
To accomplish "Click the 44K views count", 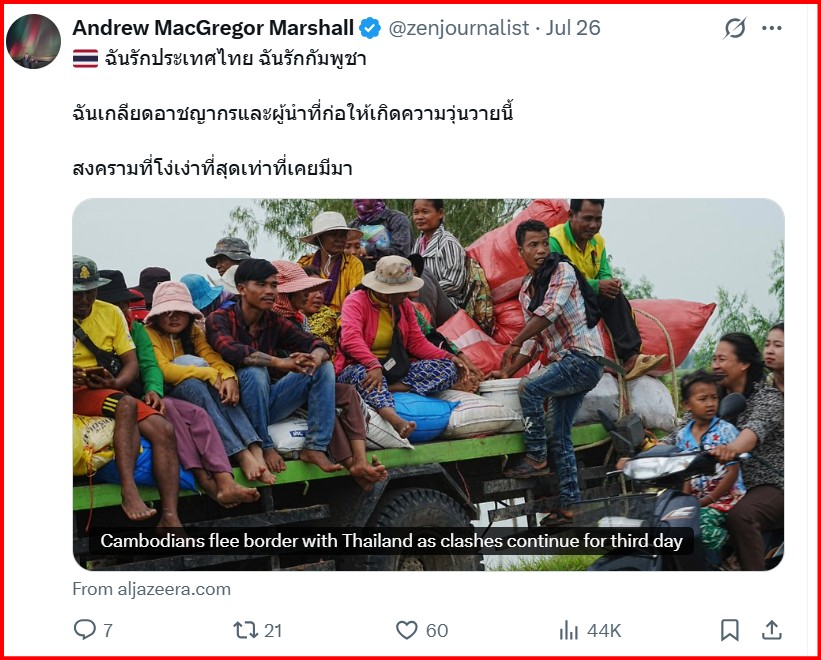I will (604, 631).
